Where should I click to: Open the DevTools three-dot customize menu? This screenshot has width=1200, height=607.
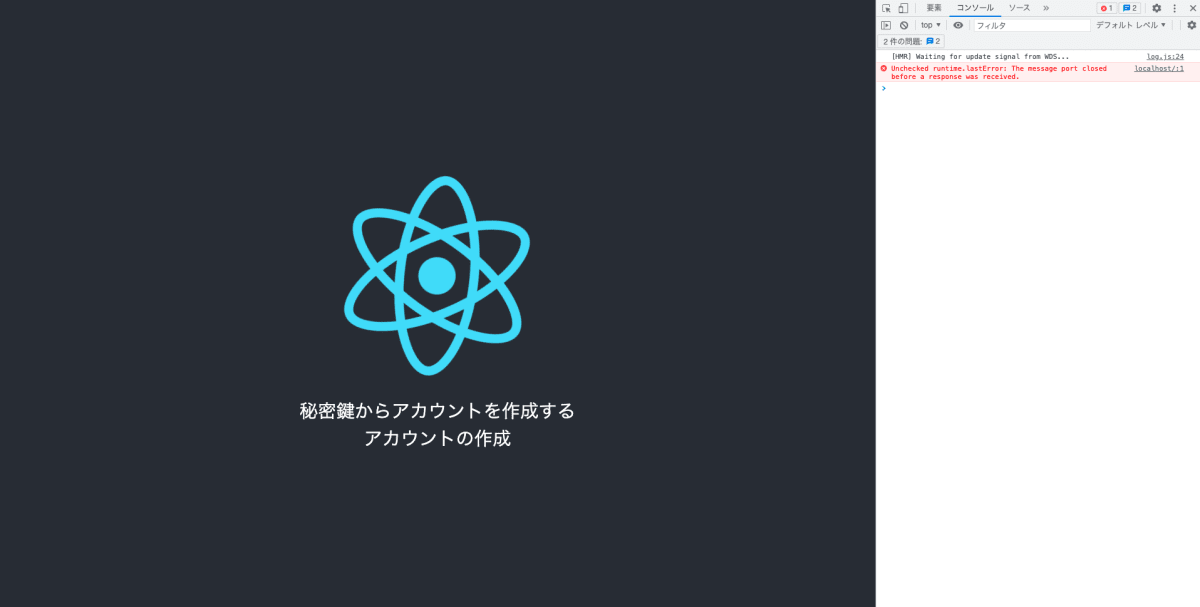click(x=1175, y=8)
